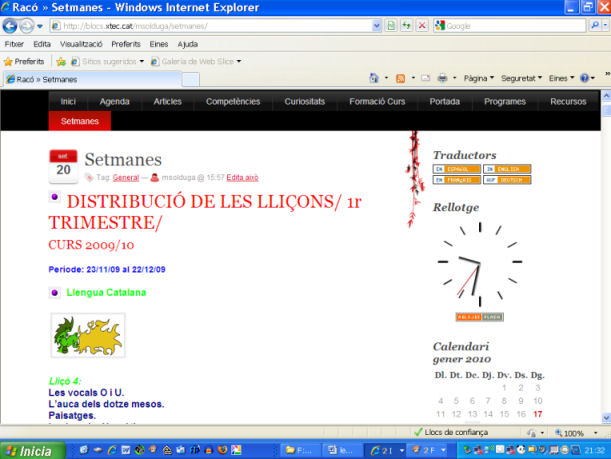The height and width of the screenshot is (459, 611).
Task: Click the RSS feeds icon
Action: tap(401, 78)
